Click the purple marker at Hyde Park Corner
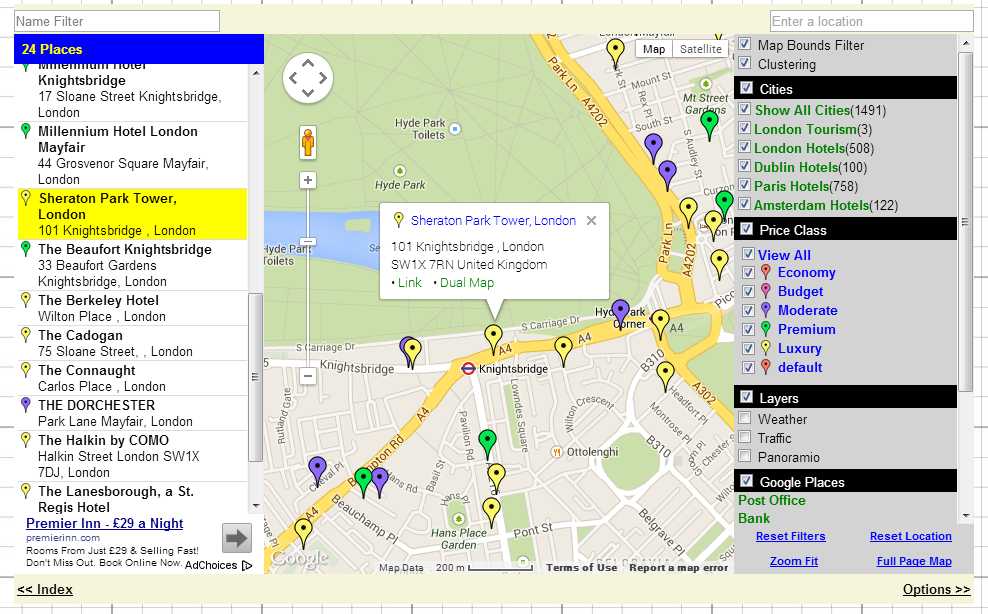Screen dimensions: 988x614 click(621, 314)
